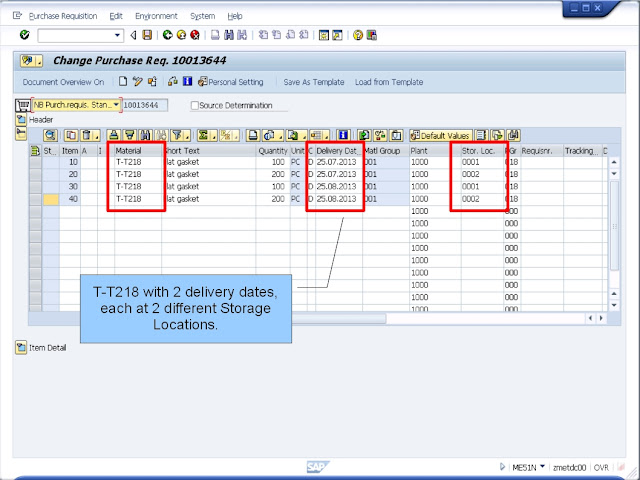Click the Material column header
This screenshot has height=480, width=640.
138,151
